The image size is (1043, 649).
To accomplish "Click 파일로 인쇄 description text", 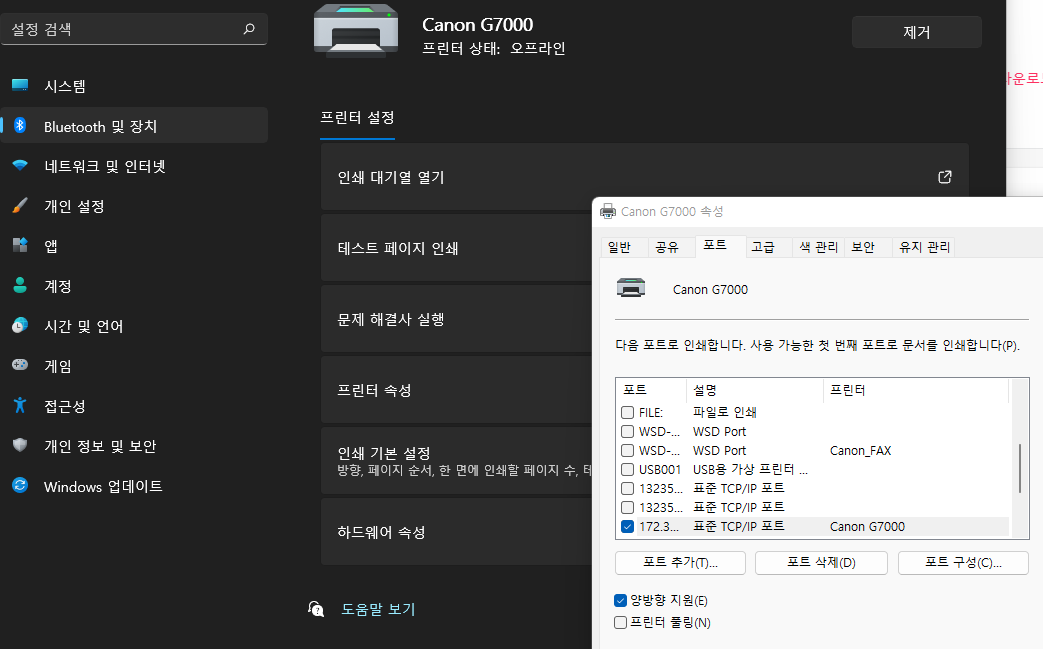I will (x=724, y=412).
